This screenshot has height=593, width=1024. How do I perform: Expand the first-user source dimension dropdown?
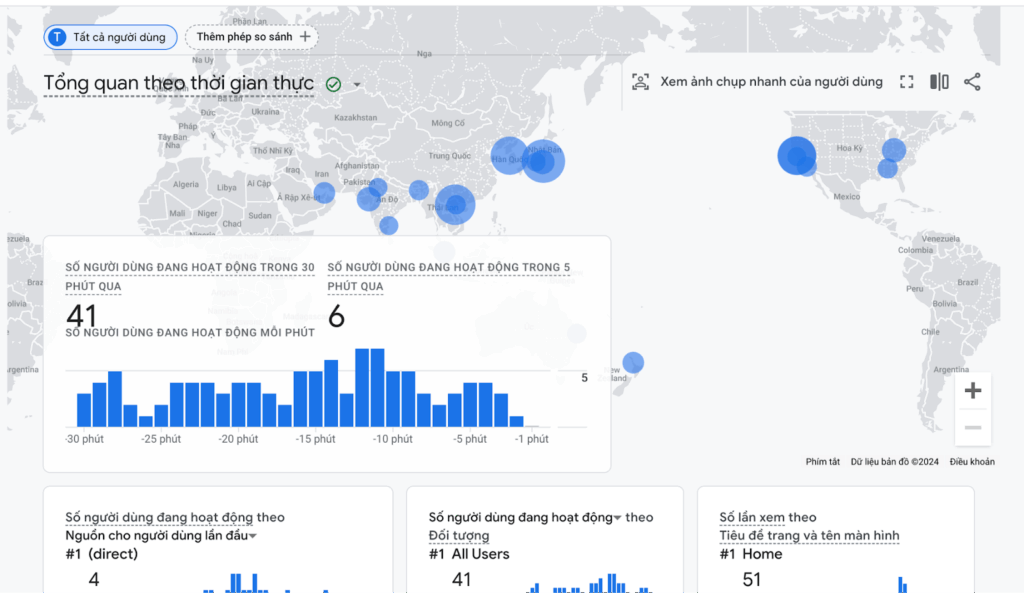pos(253,536)
